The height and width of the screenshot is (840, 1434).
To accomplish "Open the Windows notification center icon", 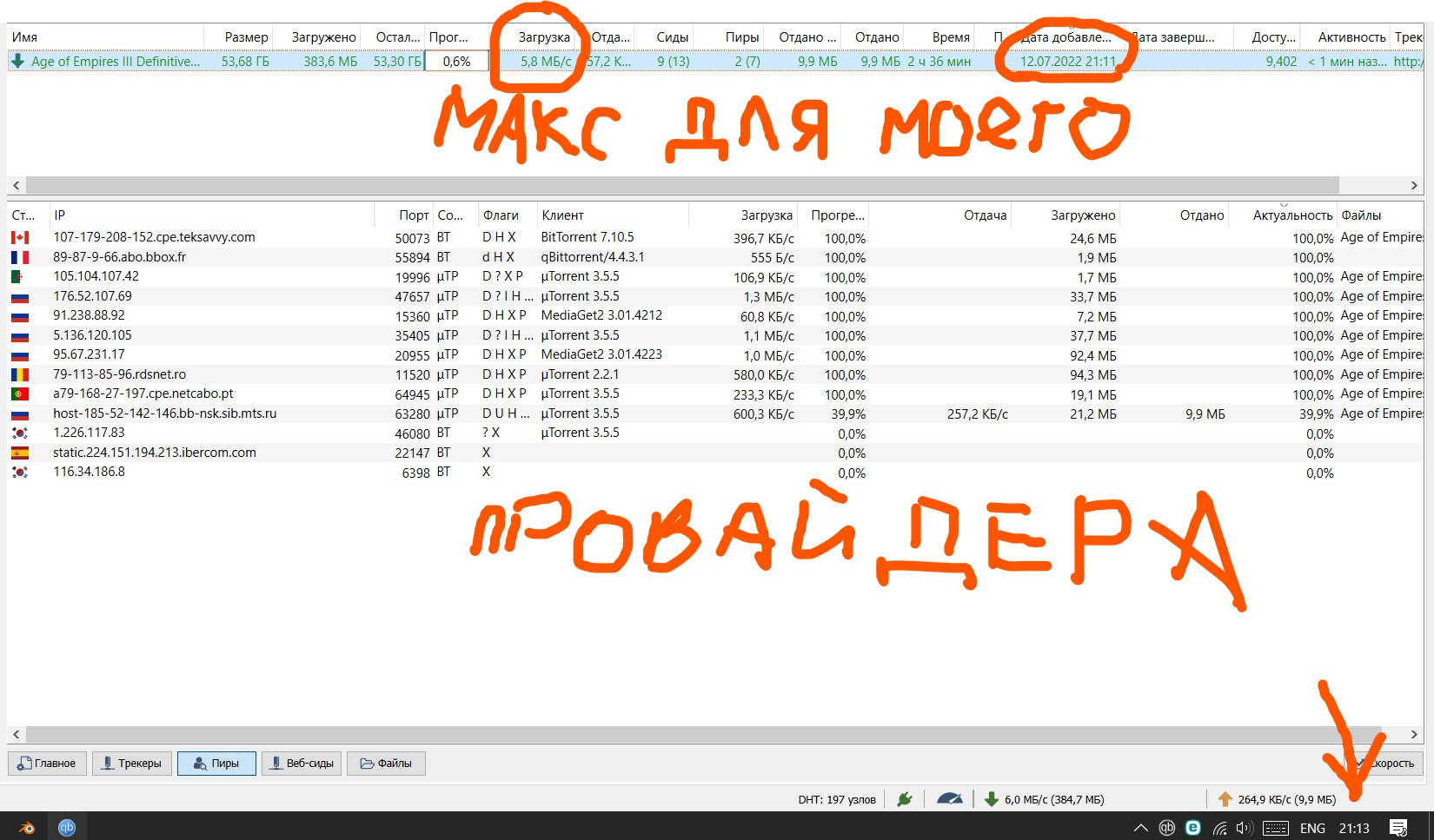I will [x=1397, y=828].
